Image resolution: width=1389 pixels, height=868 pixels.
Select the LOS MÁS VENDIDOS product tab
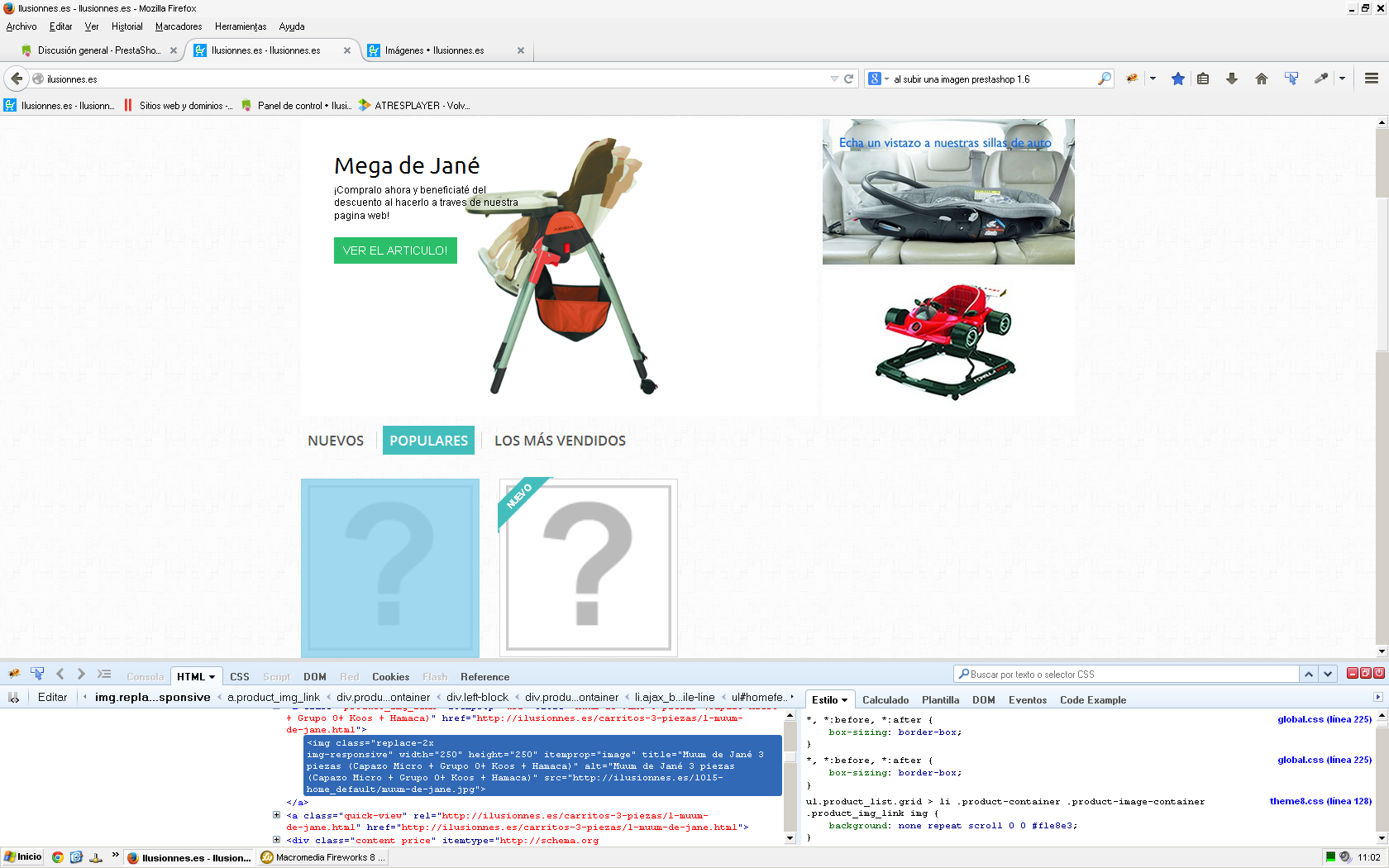pyautogui.click(x=560, y=441)
